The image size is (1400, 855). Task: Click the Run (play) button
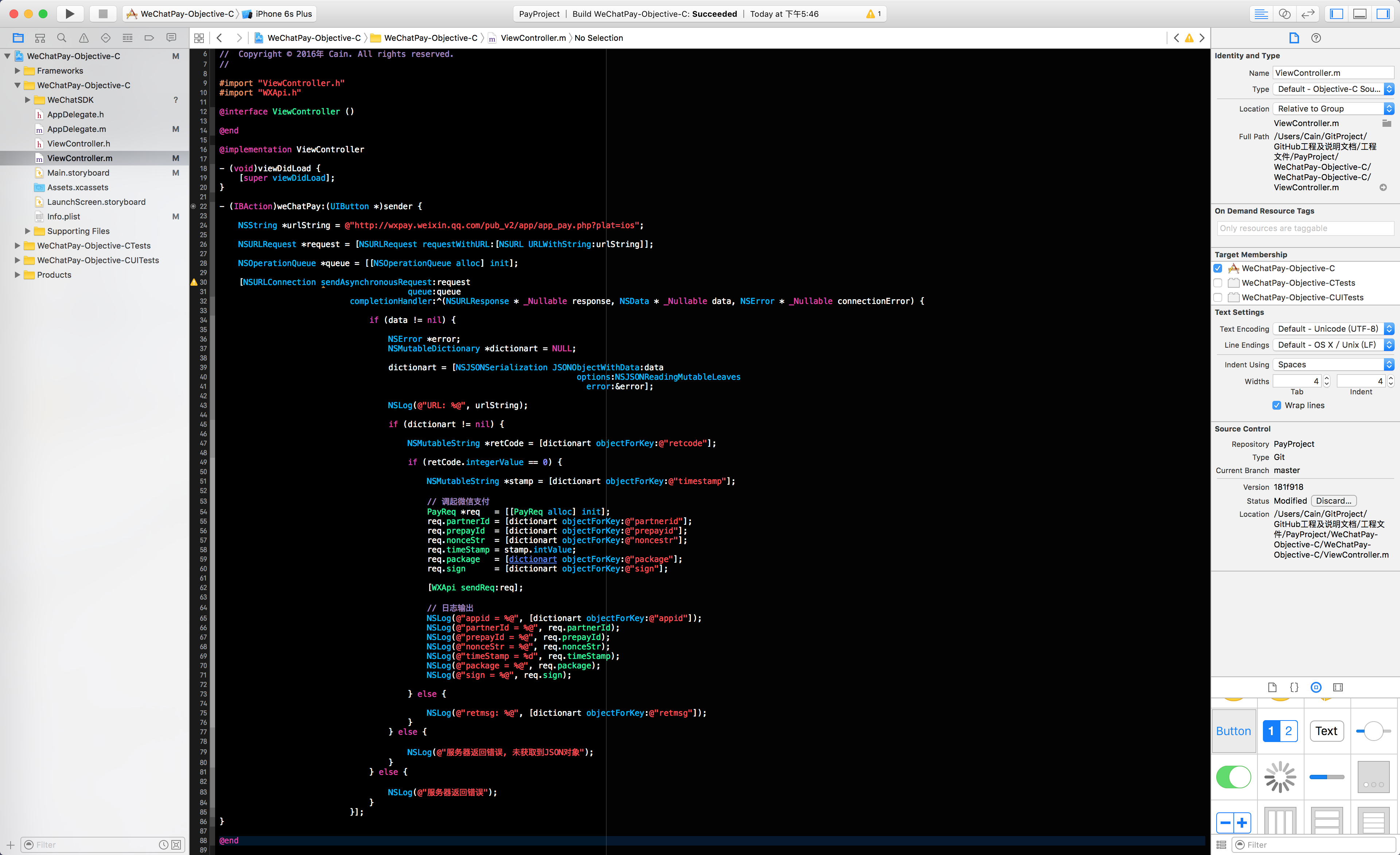69,13
